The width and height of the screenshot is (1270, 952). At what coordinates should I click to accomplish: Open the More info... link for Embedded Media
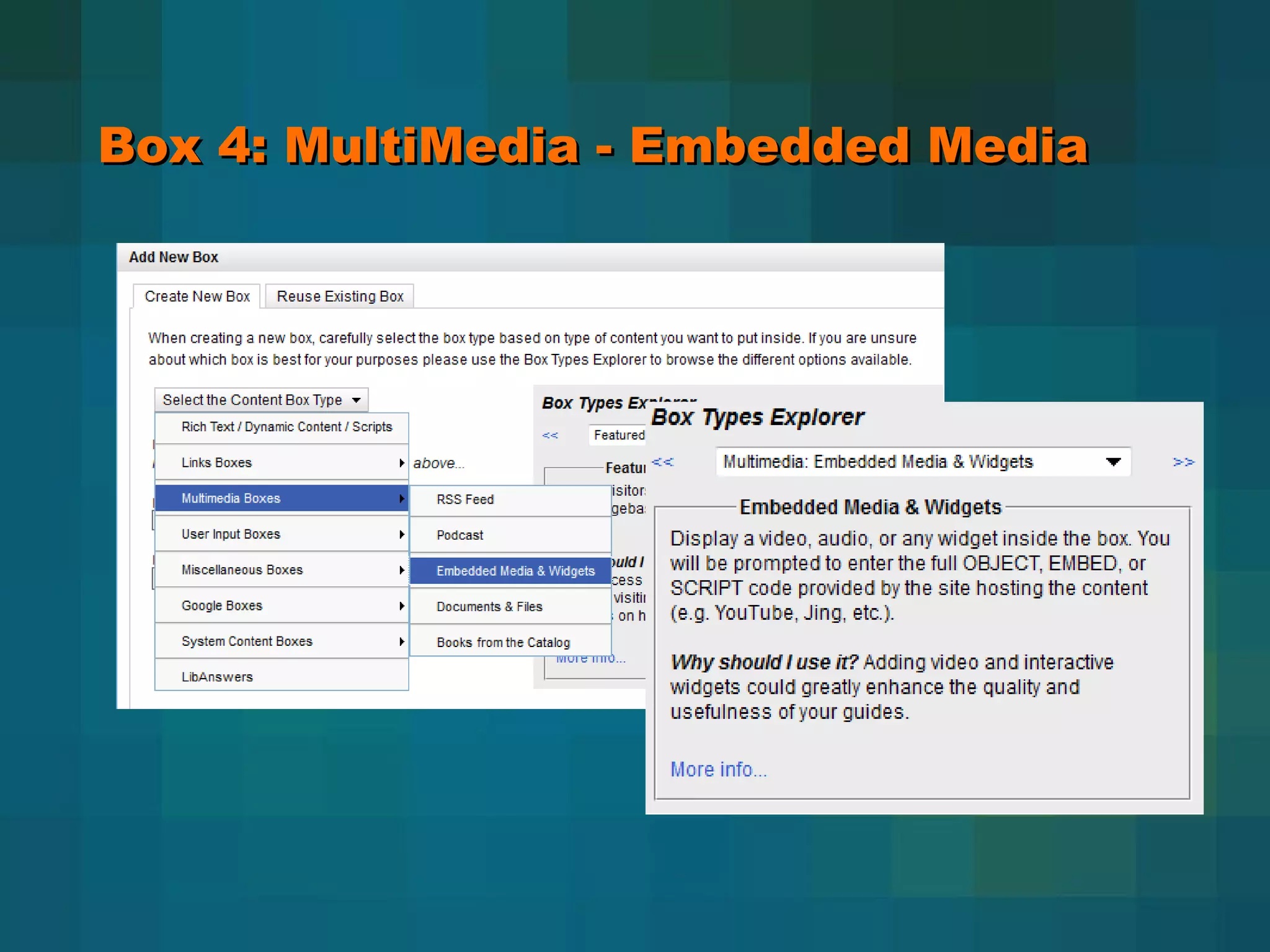point(718,770)
